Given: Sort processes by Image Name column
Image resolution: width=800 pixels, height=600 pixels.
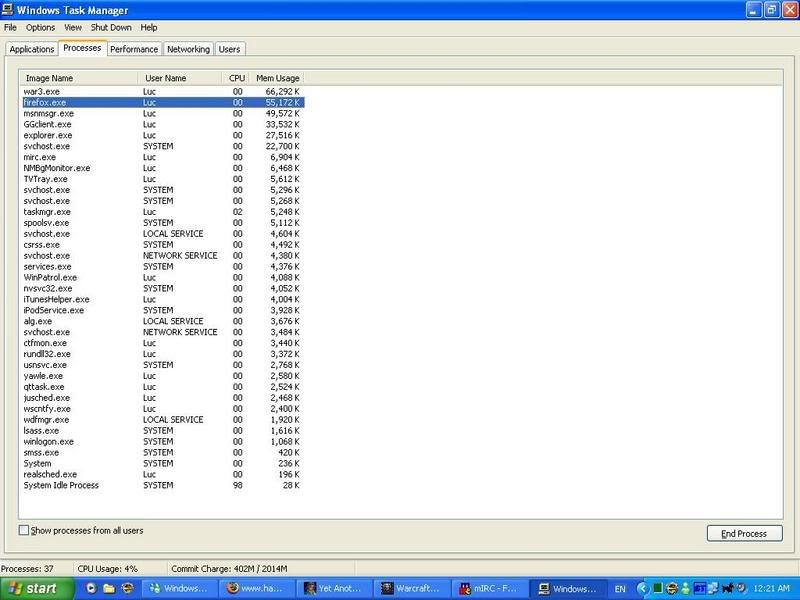Looking at the screenshot, I should [x=78, y=78].
